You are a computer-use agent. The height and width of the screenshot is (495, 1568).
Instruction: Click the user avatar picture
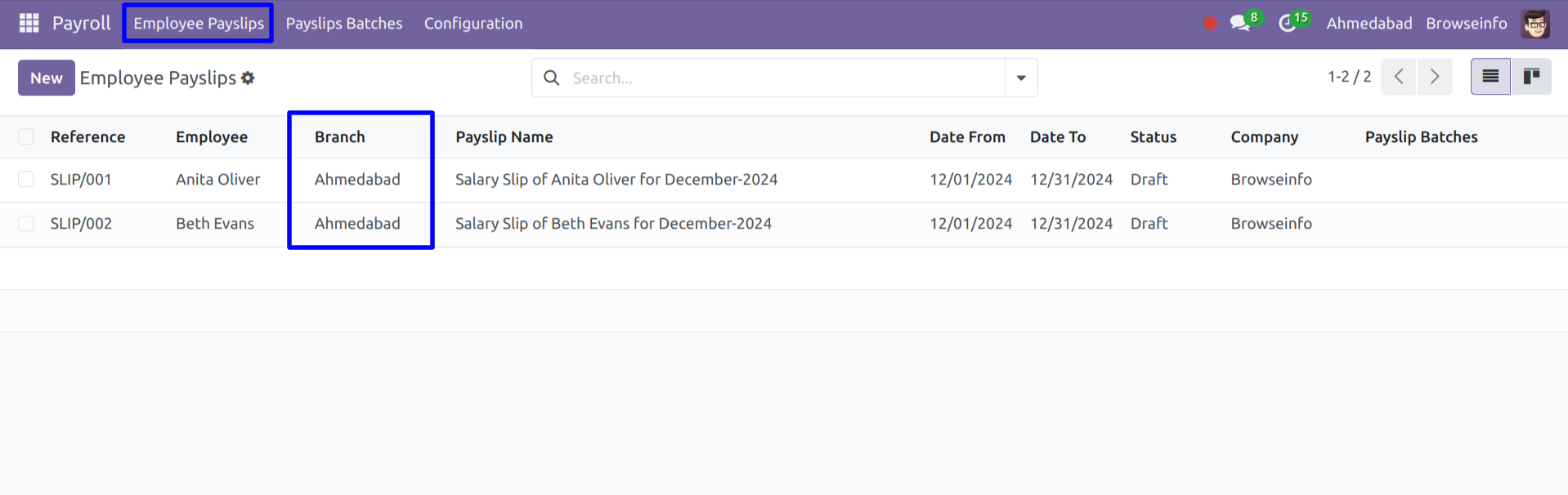pos(1534,24)
